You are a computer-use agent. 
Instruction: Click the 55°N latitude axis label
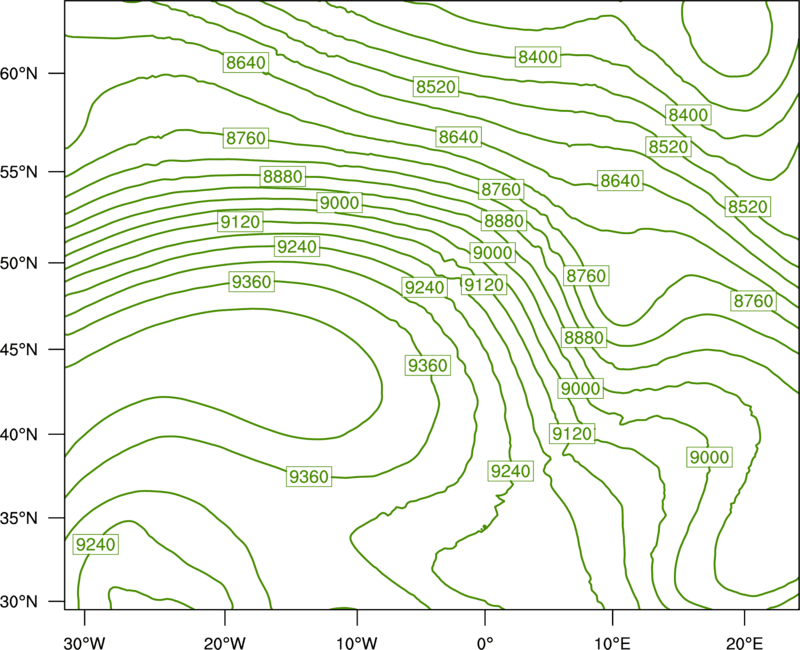pyautogui.click(x=19, y=172)
